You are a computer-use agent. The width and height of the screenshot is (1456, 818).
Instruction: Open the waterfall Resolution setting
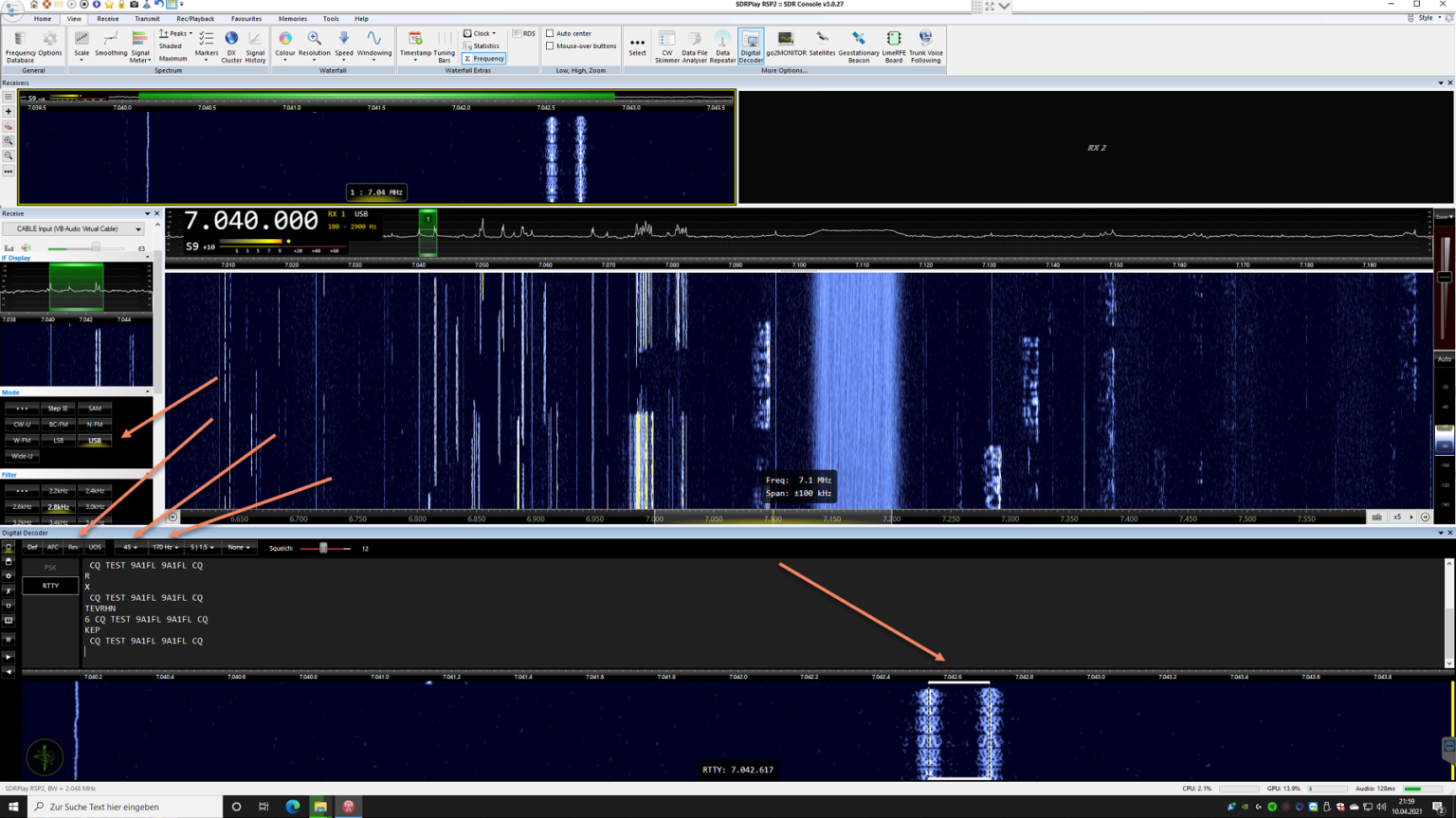[x=314, y=44]
